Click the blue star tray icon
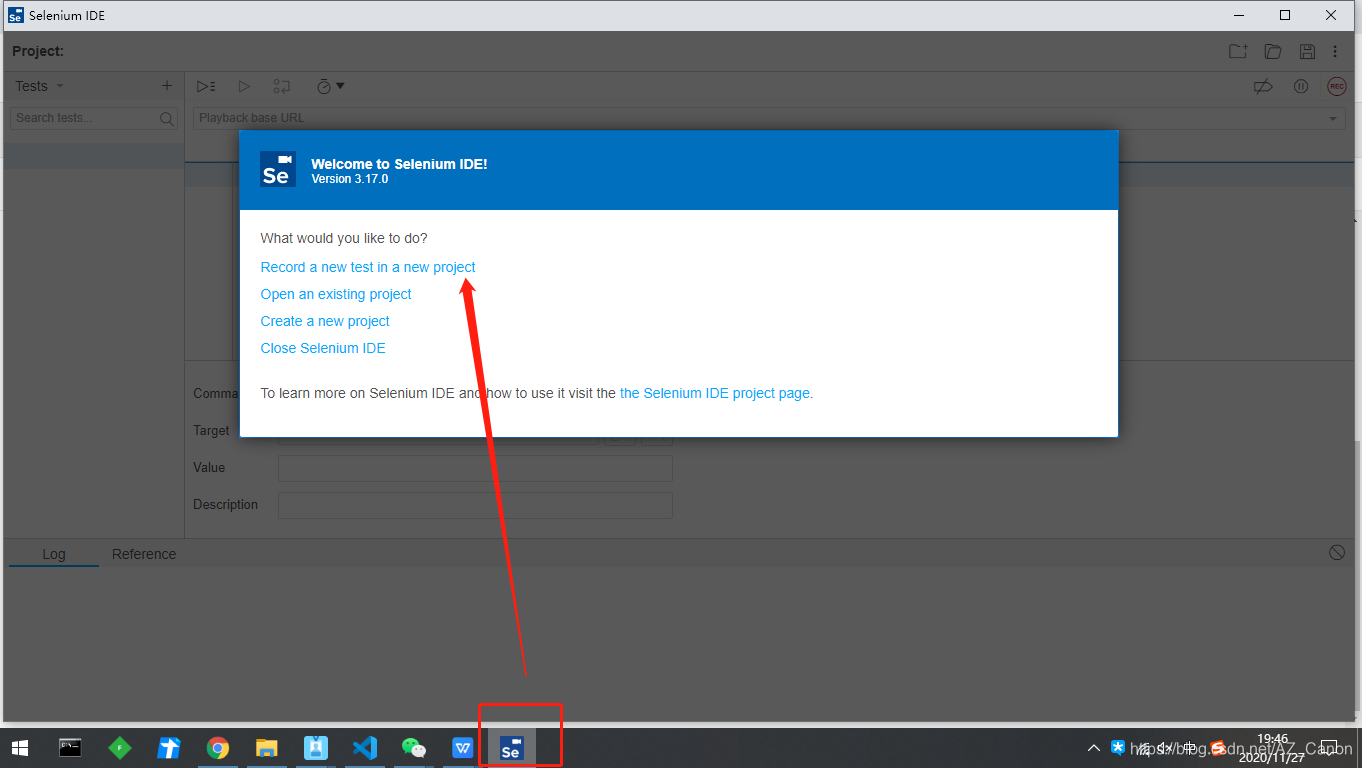The width and height of the screenshot is (1362, 768). coord(1118,747)
